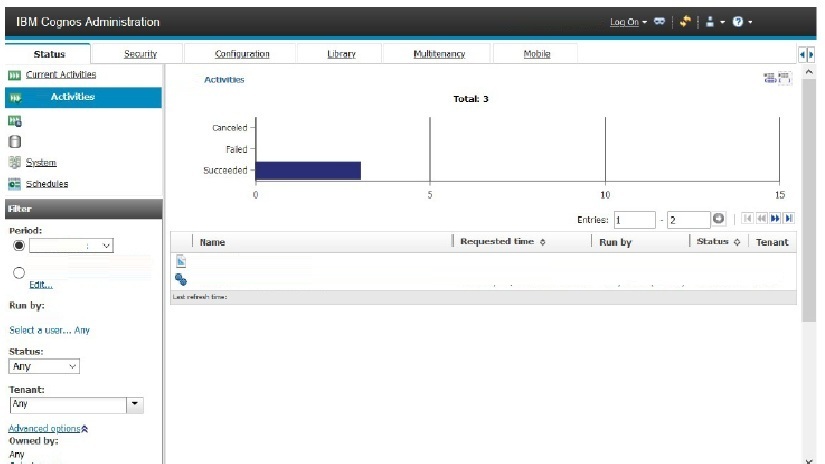Viewport: 825px width, 464px height.
Task: Click the go button next to Entries
Action: click(718, 219)
